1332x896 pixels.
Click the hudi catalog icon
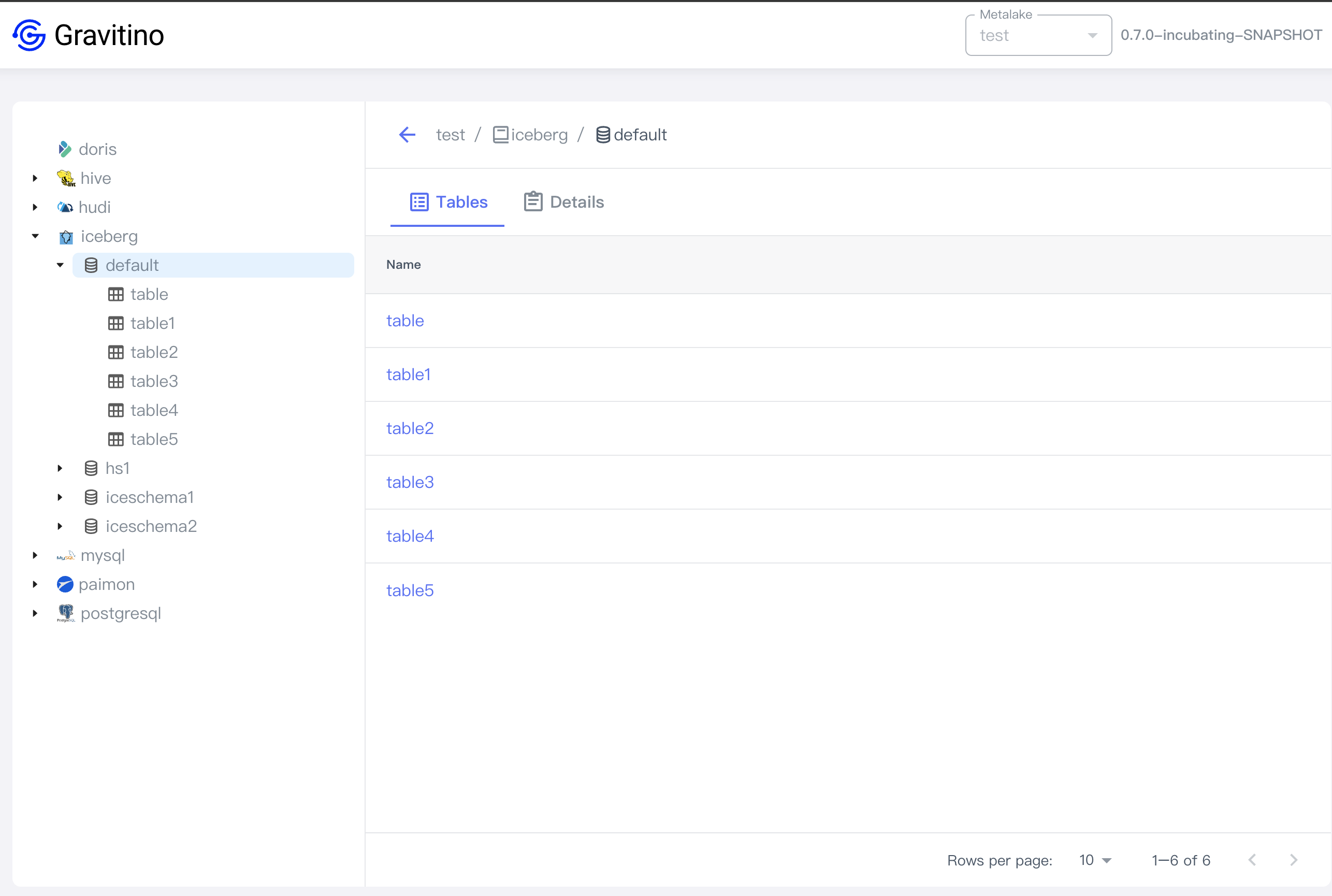pyautogui.click(x=65, y=207)
